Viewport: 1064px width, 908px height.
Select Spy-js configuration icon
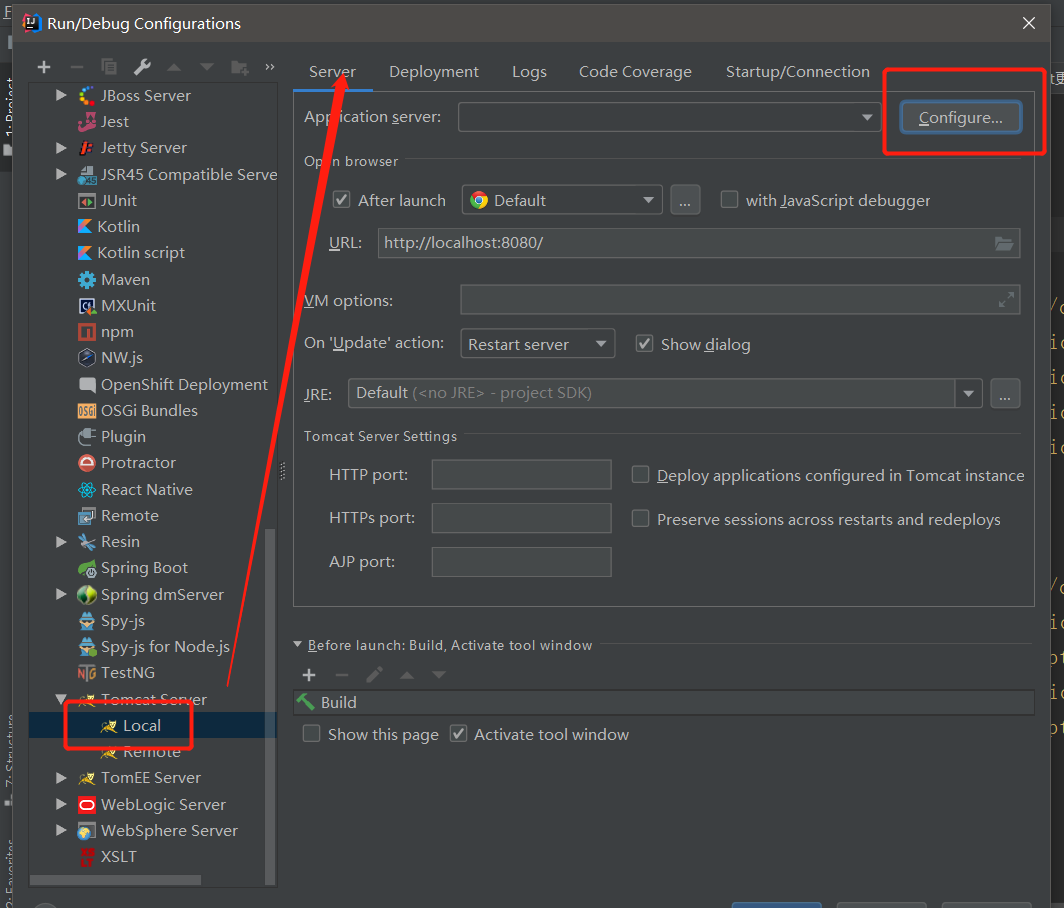tap(87, 621)
